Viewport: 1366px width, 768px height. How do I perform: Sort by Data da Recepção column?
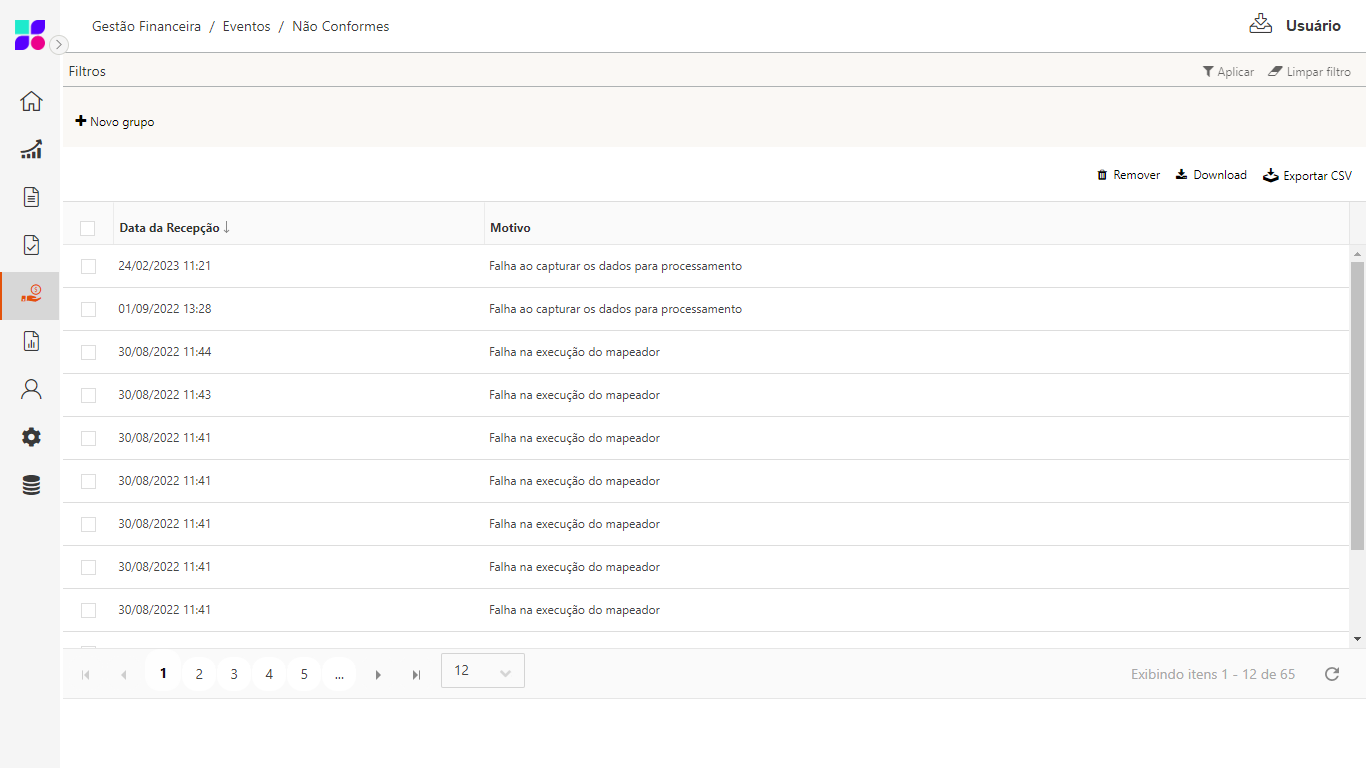169,228
